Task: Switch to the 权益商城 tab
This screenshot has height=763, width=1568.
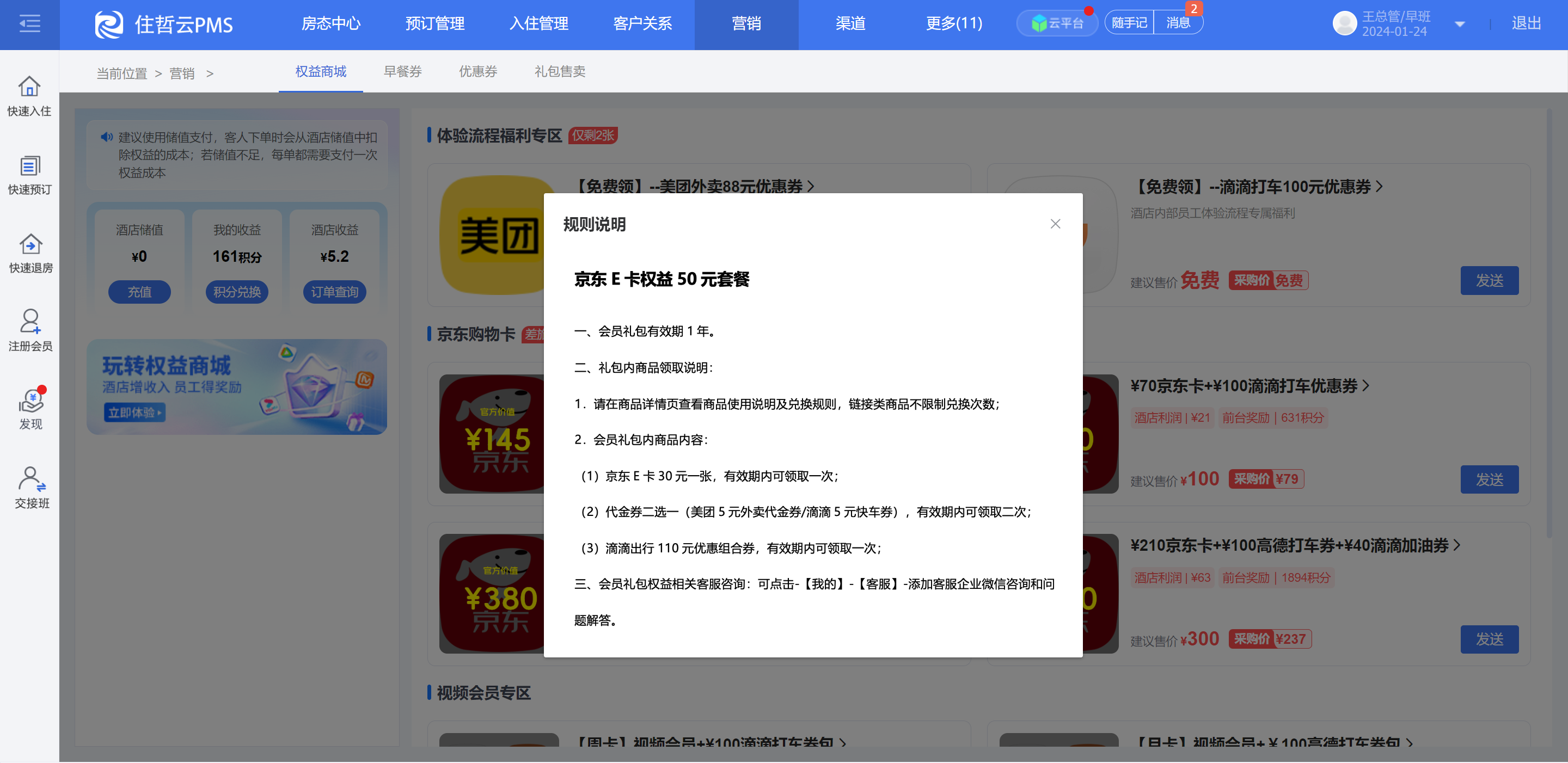Action: [321, 72]
